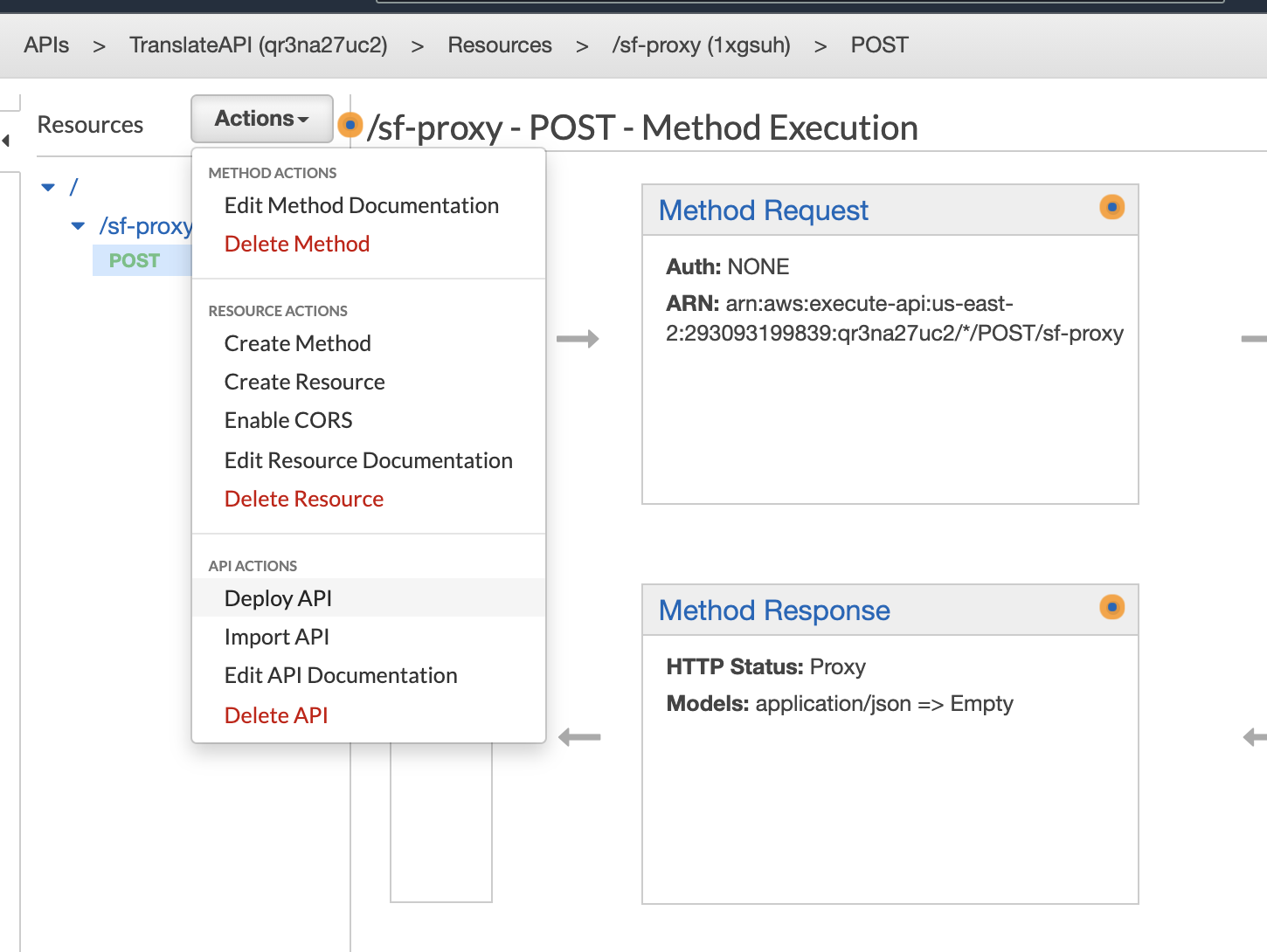Collapse the left sidebar panel arrow
The image size is (1267, 952).
(6, 141)
